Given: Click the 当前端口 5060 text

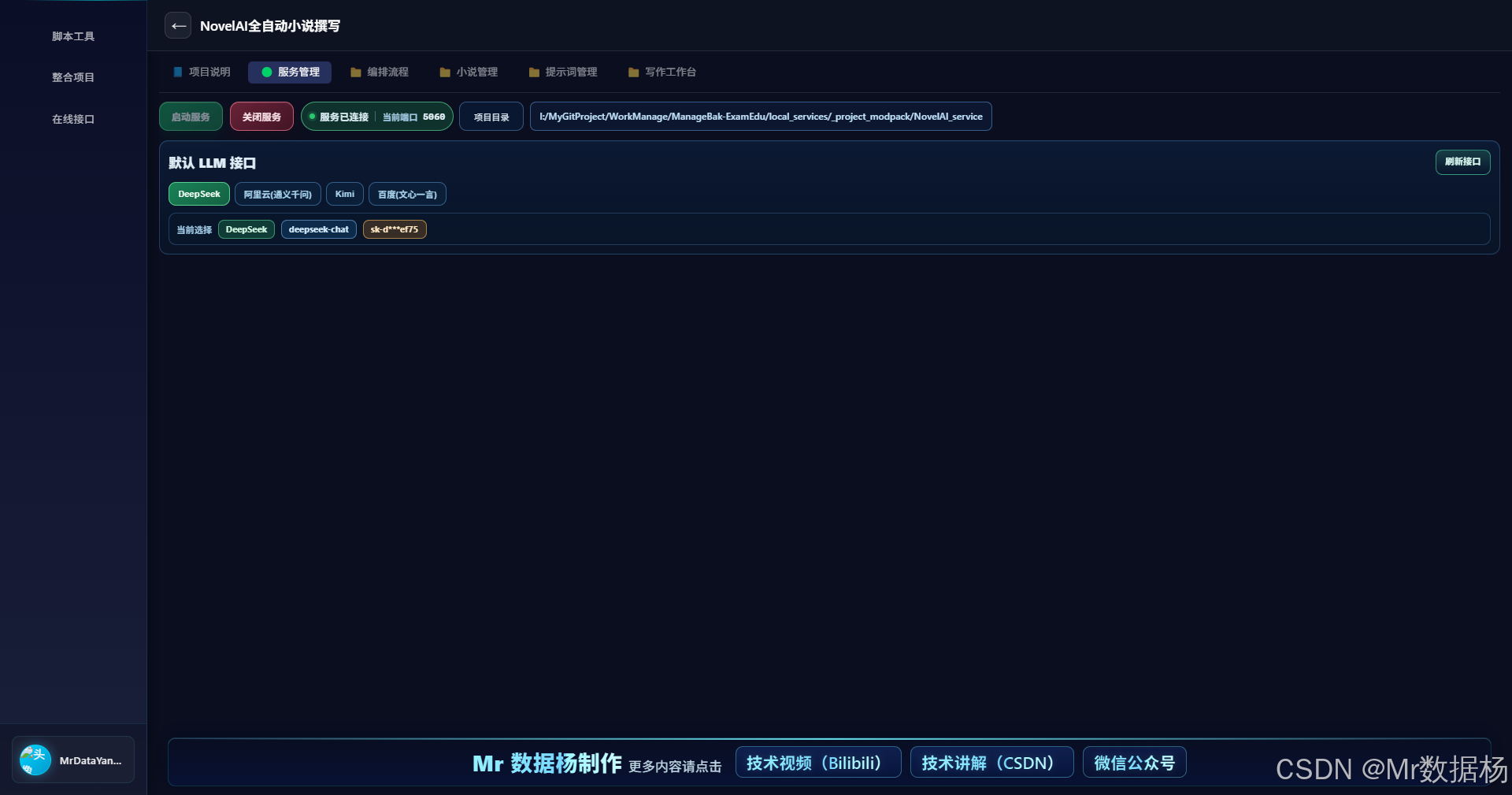Looking at the screenshot, I should (x=413, y=117).
